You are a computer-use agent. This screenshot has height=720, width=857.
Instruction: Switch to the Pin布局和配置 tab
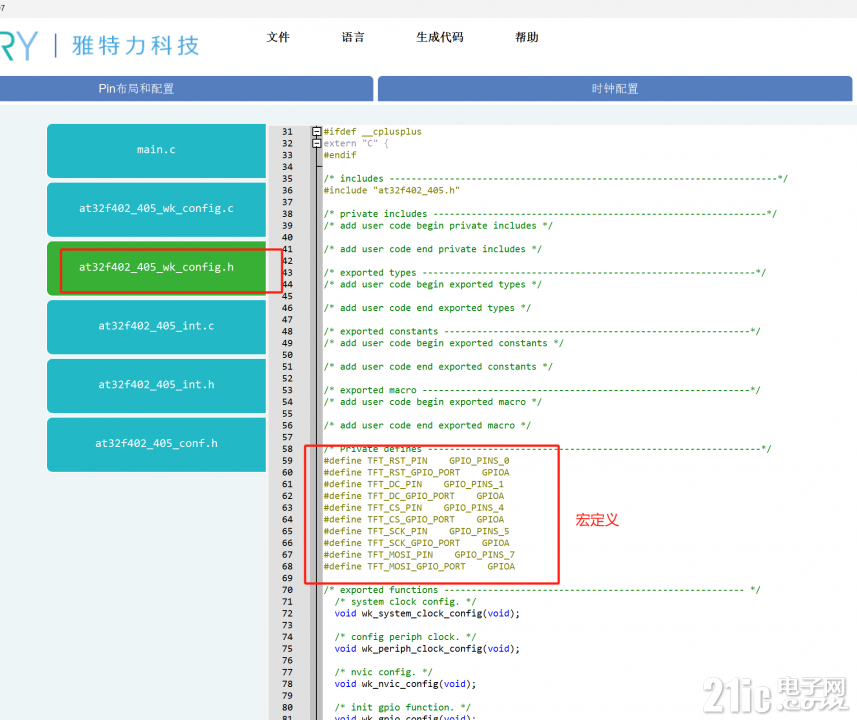tap(186, 89)
